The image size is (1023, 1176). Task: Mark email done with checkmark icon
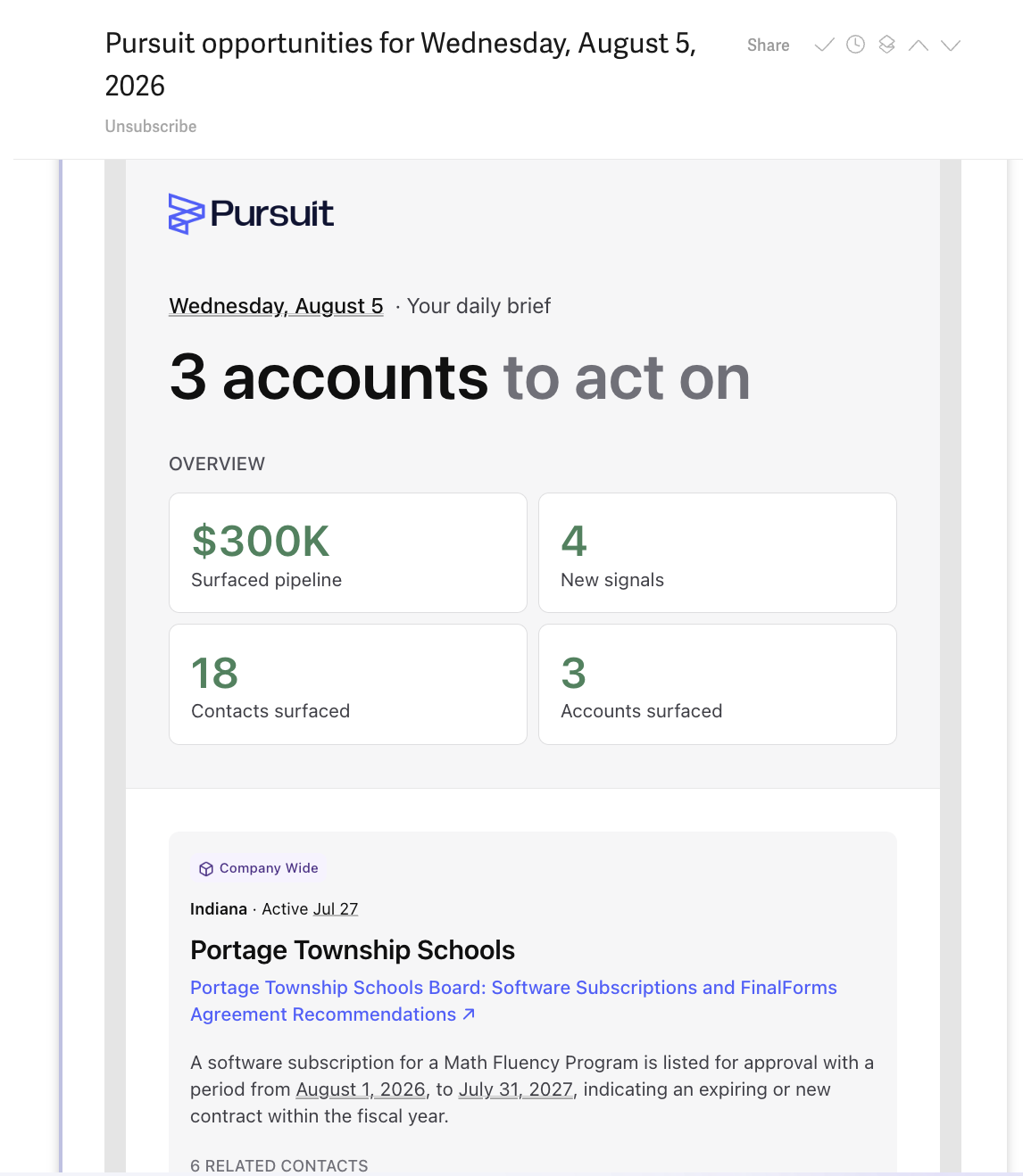coord(825,45)
